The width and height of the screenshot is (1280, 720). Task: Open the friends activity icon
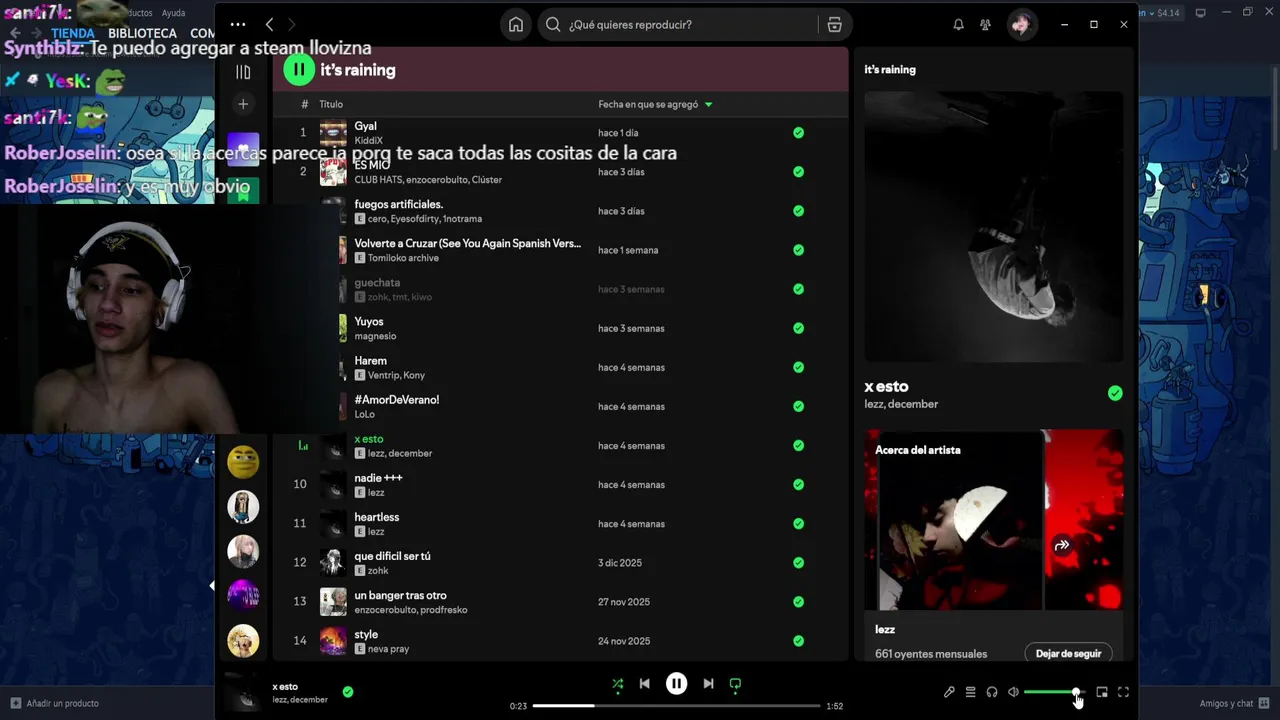[986, 25]
